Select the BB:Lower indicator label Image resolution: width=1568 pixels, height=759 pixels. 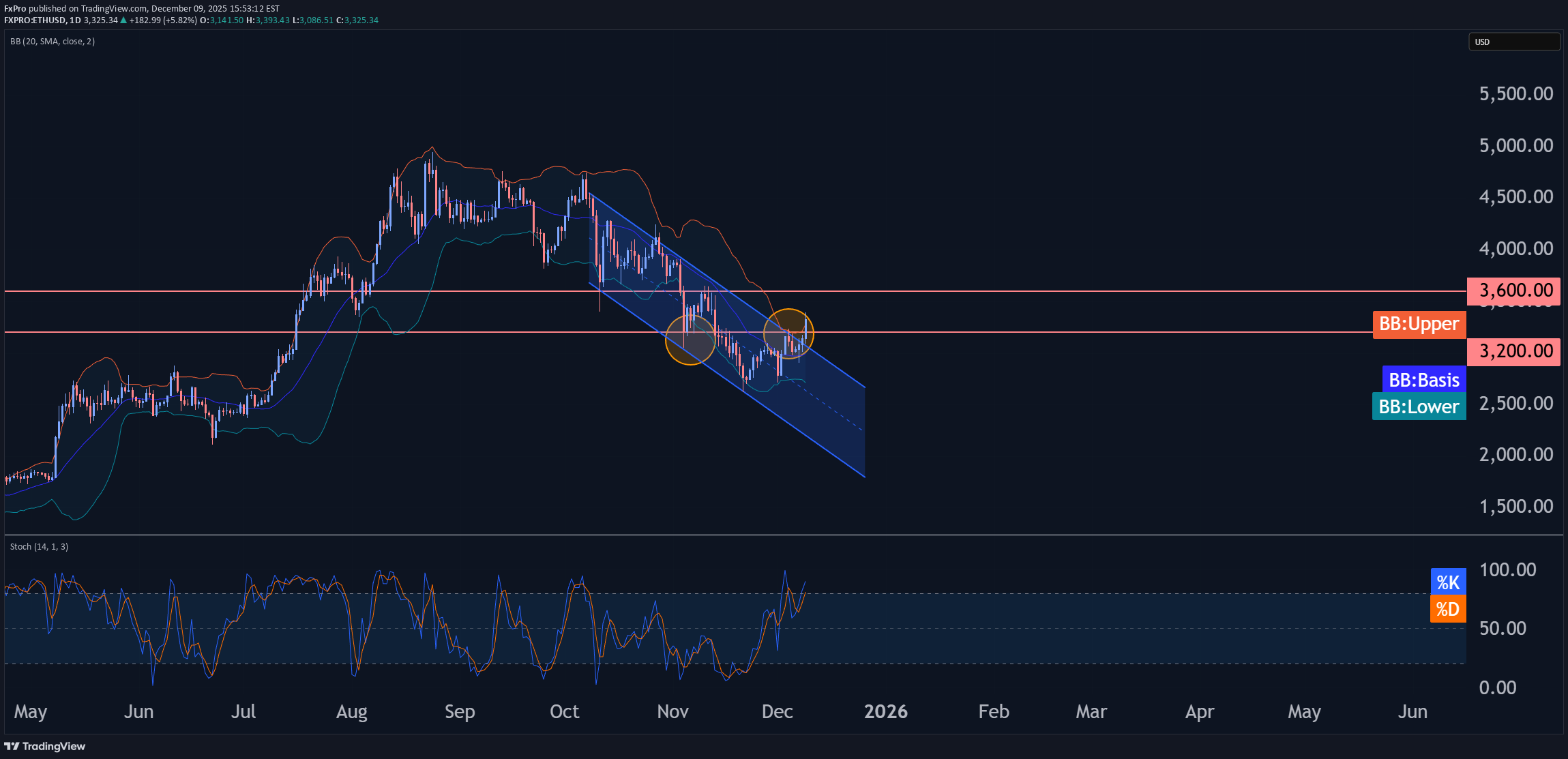pyautogui.click(x=1419, y=407)
